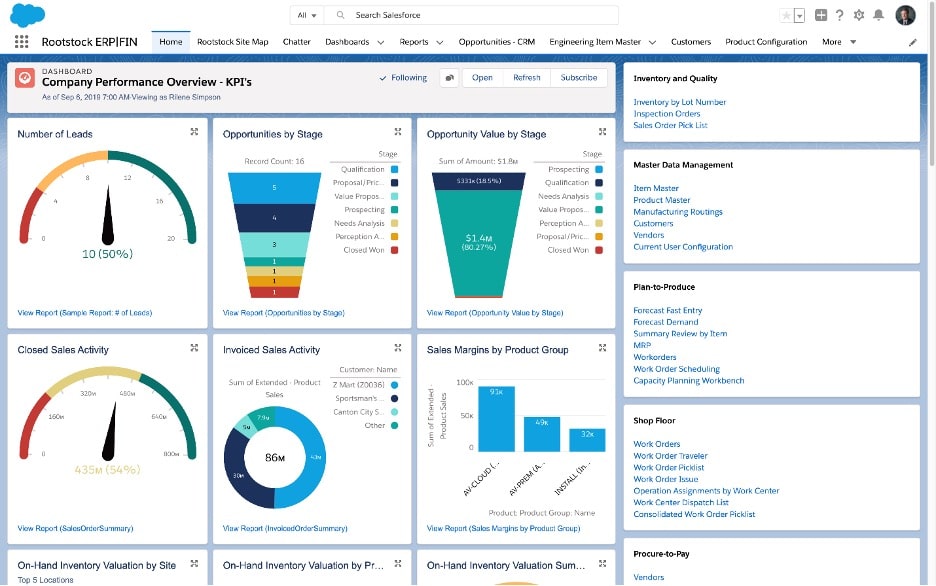Click the Refresh button

pyautogui.click(x=526, y=78)
